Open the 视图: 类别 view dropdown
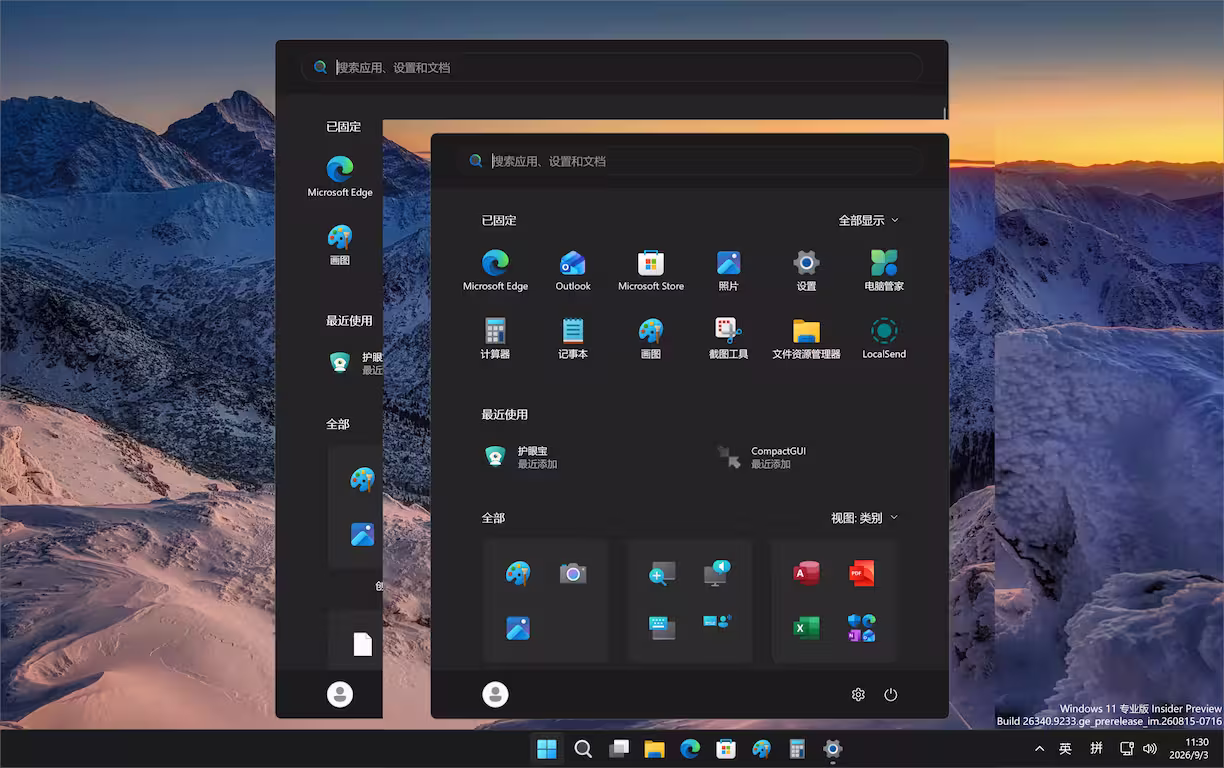Image resolution: width=1224 pixels, height=768 pixels. (864, 518)
